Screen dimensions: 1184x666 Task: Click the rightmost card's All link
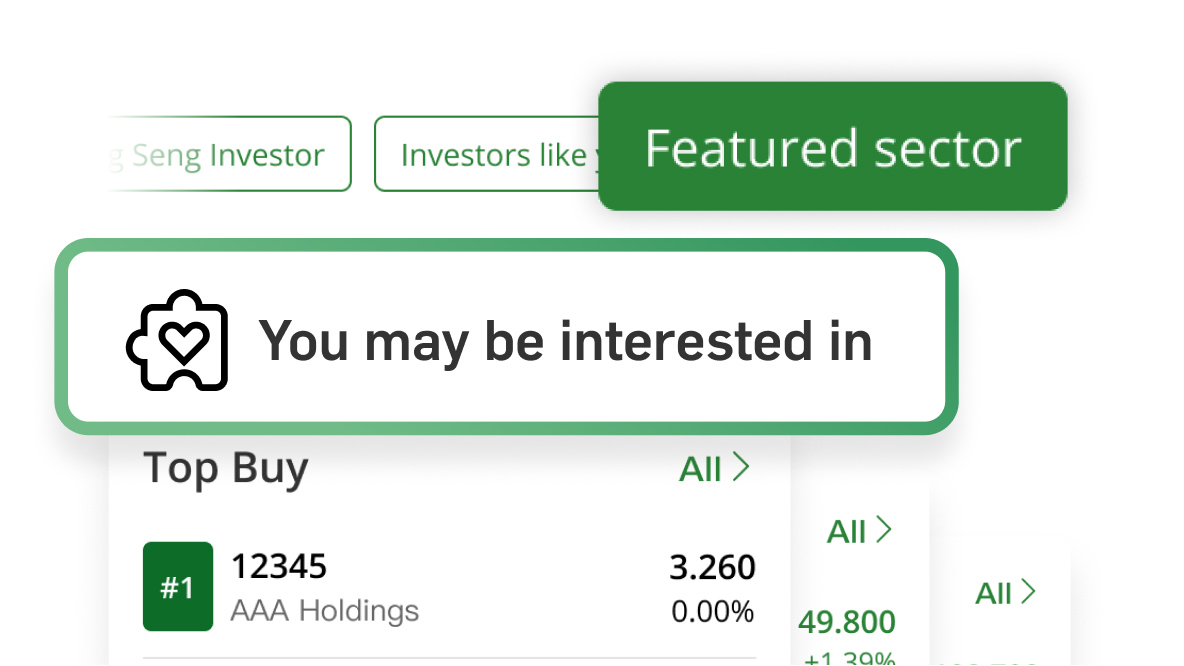[x=994, y=594]
